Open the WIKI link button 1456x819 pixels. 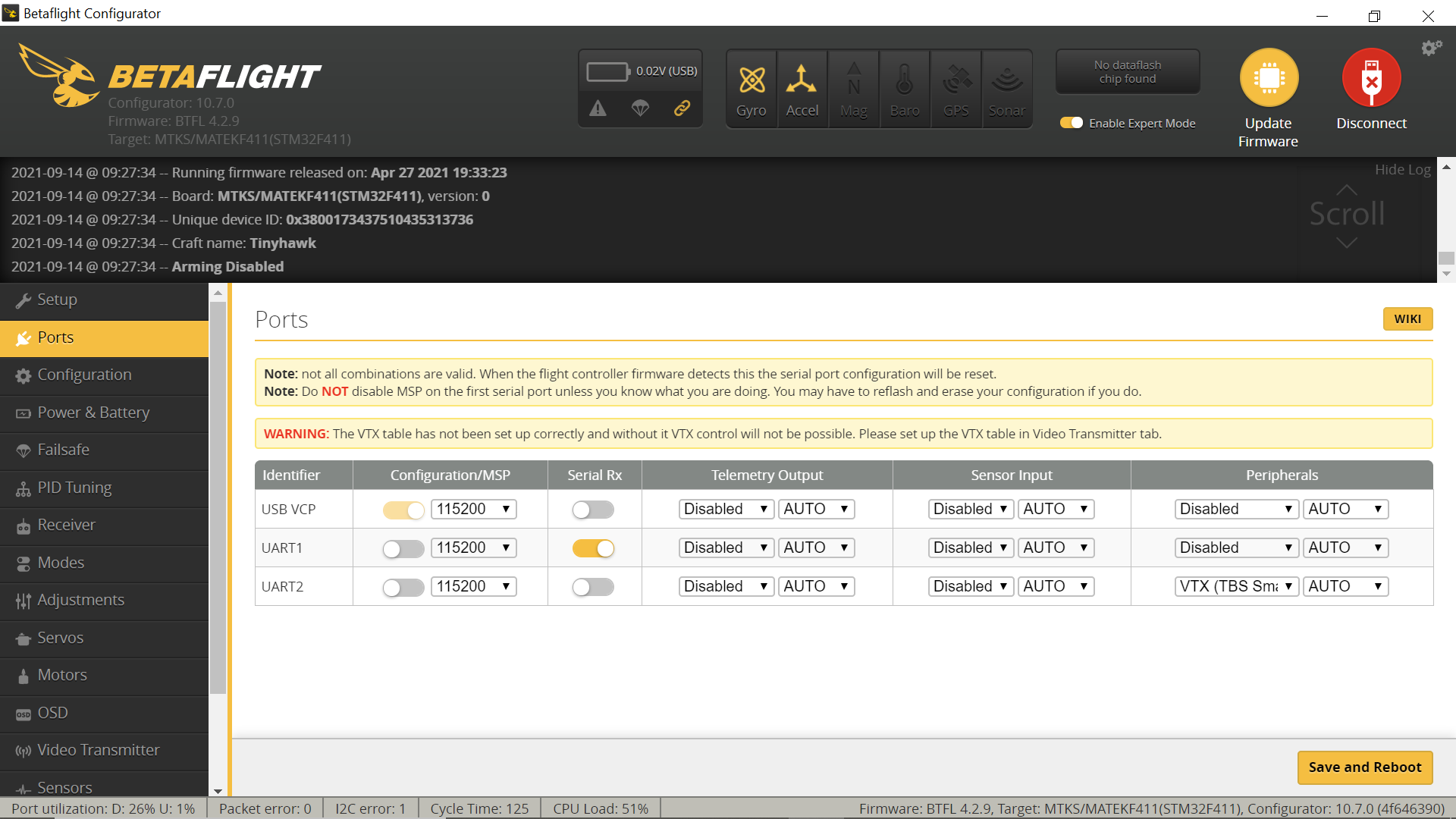[1407, 318]
